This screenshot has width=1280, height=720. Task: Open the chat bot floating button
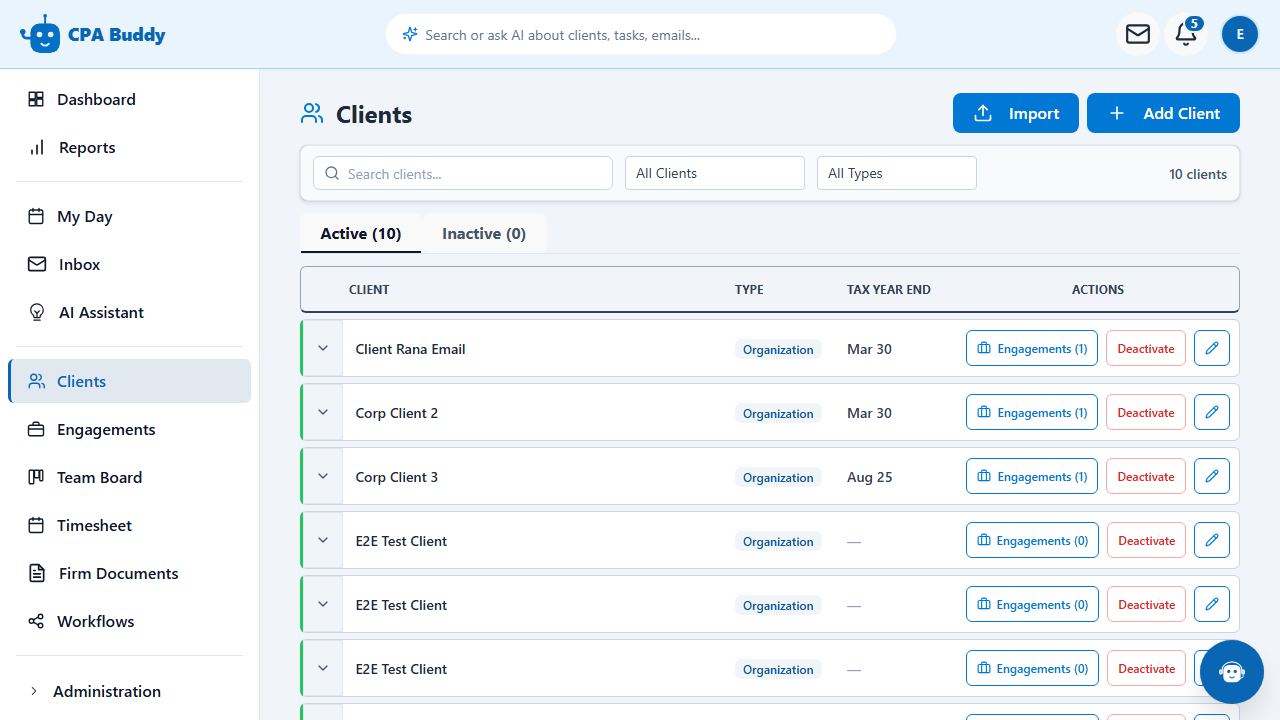point(1232,672)
